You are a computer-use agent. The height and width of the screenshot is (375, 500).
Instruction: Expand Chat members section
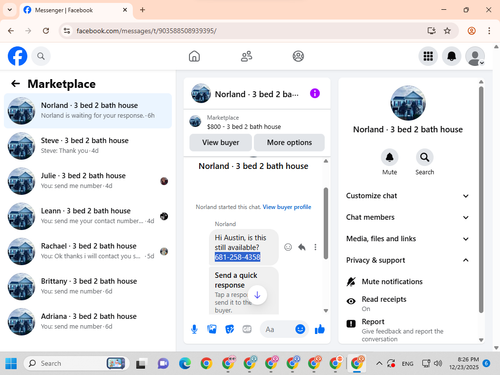[408, 217]
